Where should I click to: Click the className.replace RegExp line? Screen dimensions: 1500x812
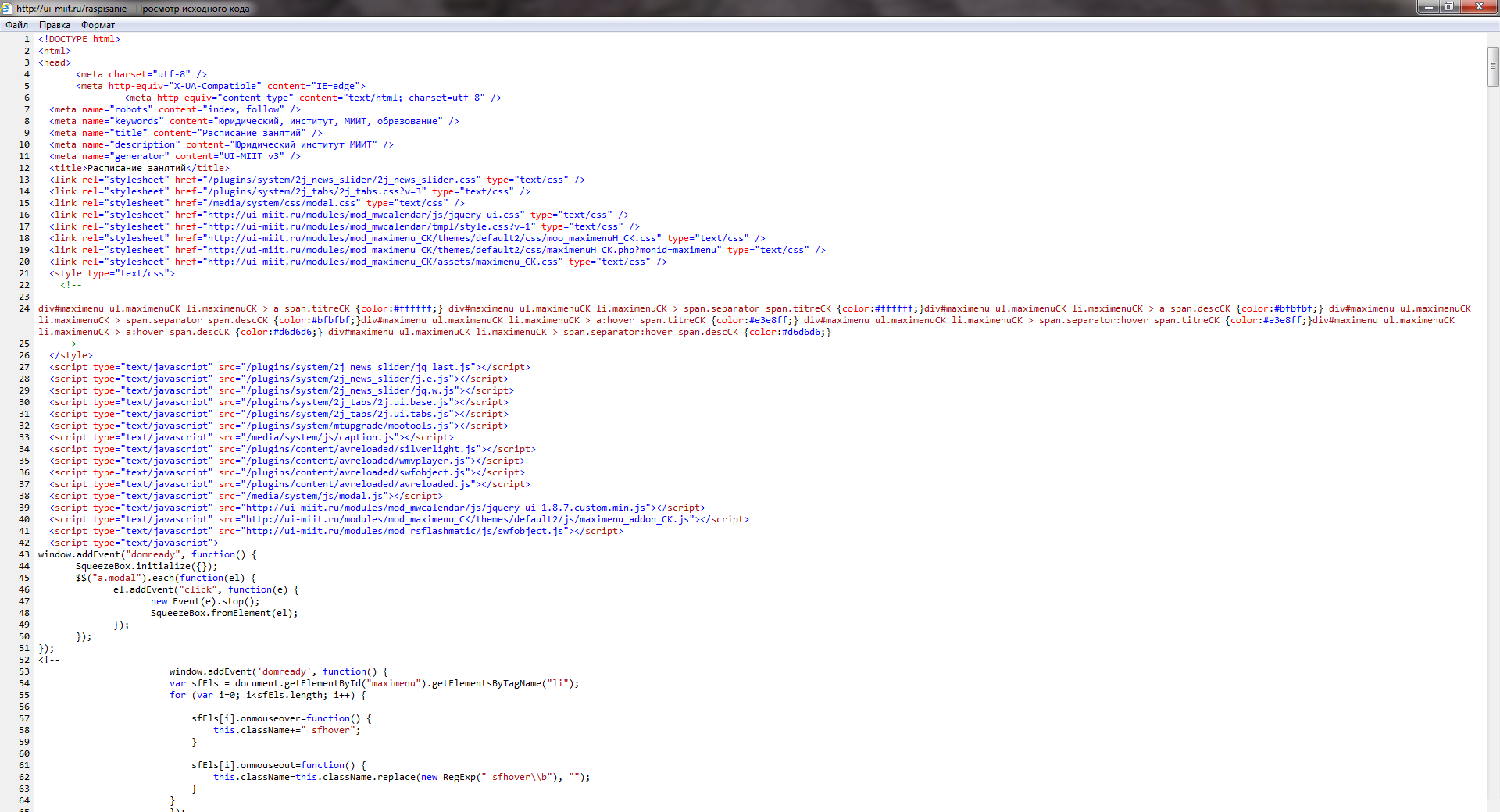[x=402, y=777]
